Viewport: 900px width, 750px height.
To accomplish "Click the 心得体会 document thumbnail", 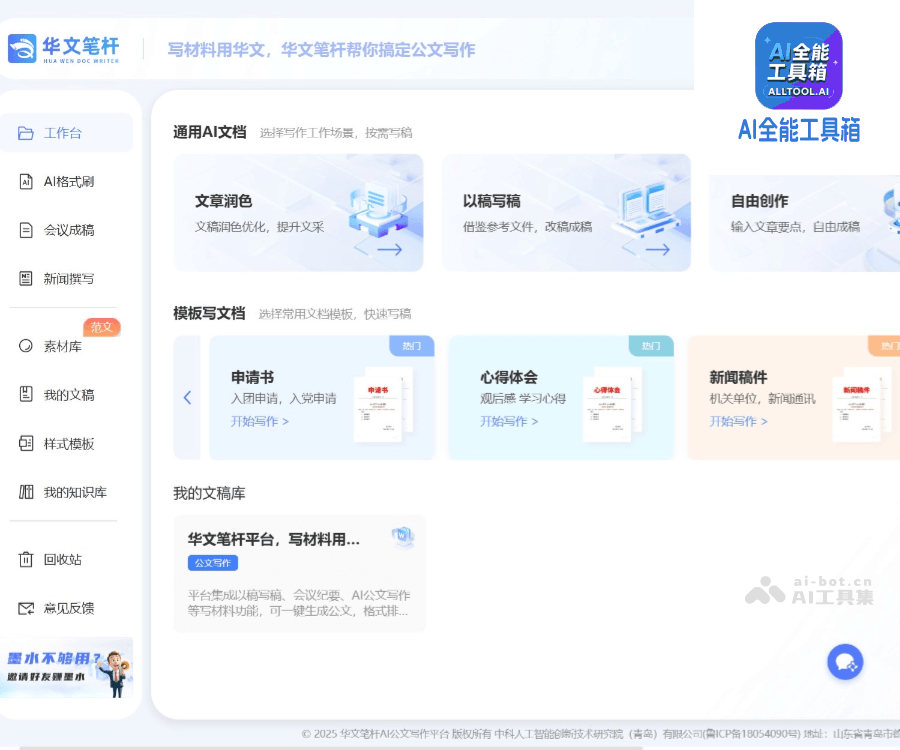I will click(x=611, y=405).
